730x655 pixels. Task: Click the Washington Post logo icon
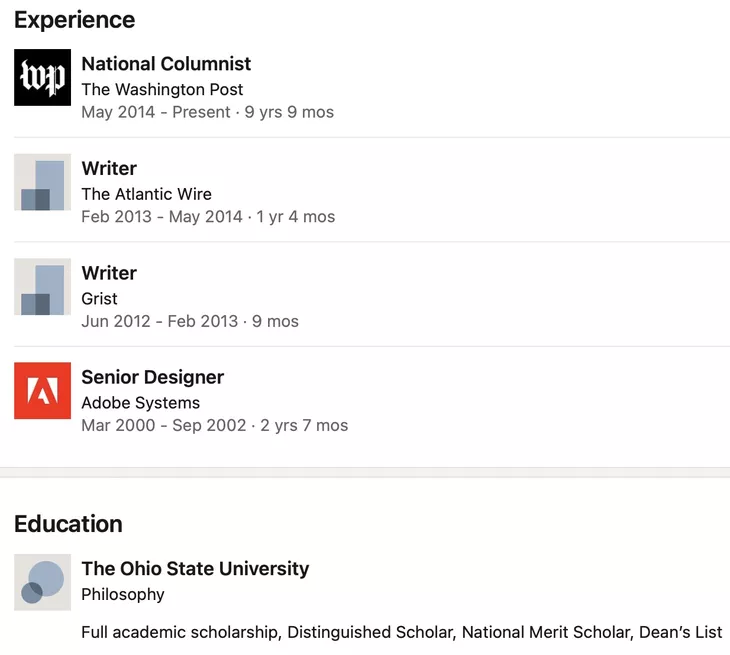click(x=42, y=77)
